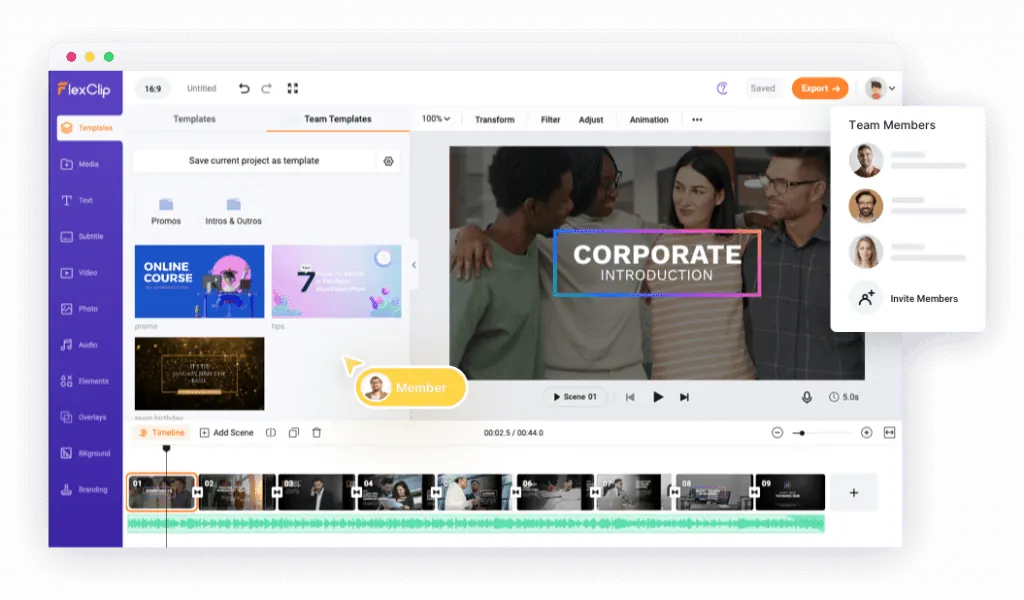The width and height of the screenshot is (1024, 600).
Task: Click the undo arrow icon
Action: coord(244,88)
